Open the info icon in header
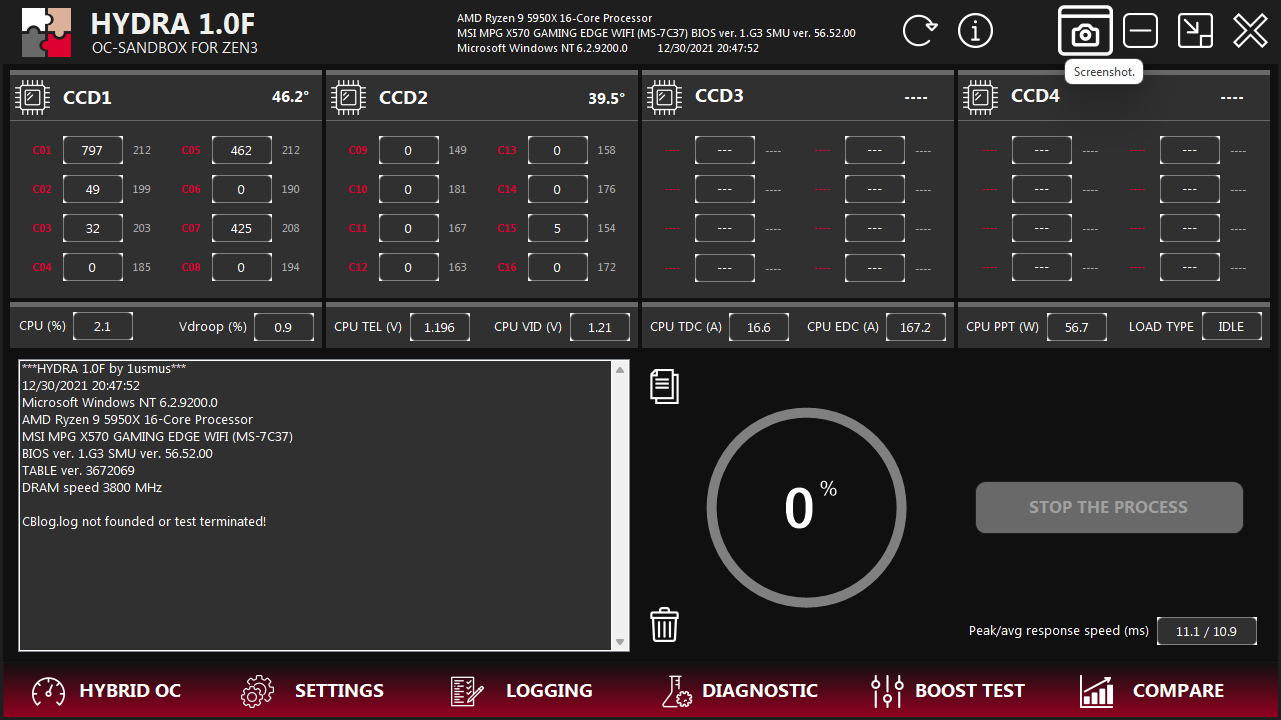The image size is (1281, 720). (x=975, y=31)
